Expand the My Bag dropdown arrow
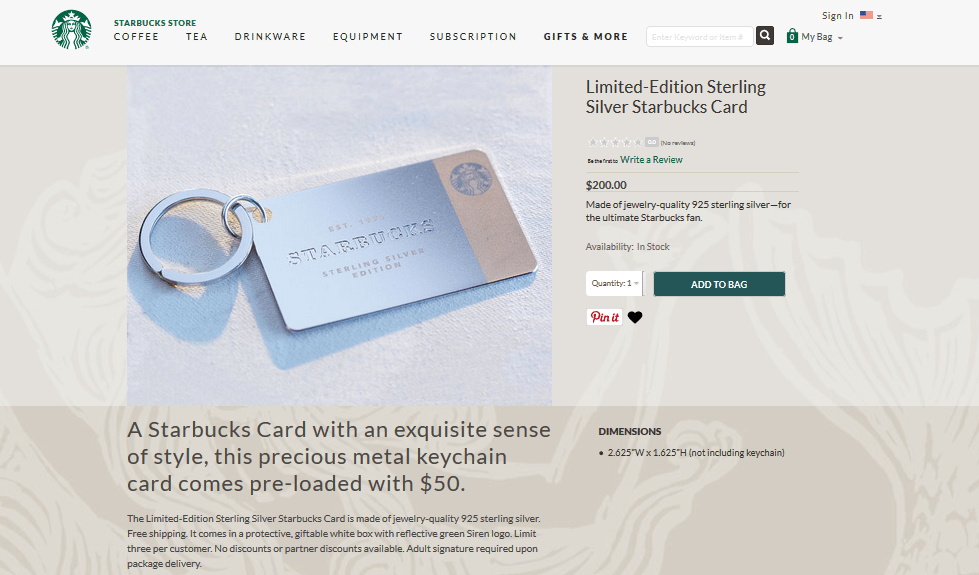The image size is (979, 575). (x=840, y=38)
